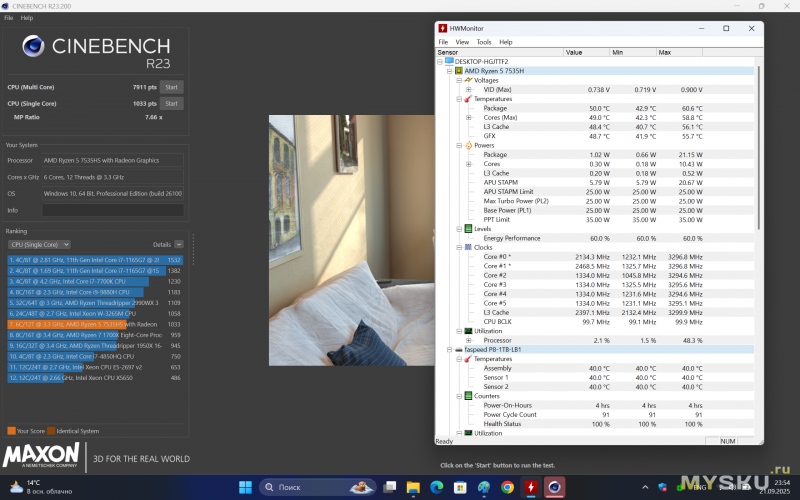800x500 pixels.
Task: Expand the Processor utilization entry
Action: (x=468, y=340)
